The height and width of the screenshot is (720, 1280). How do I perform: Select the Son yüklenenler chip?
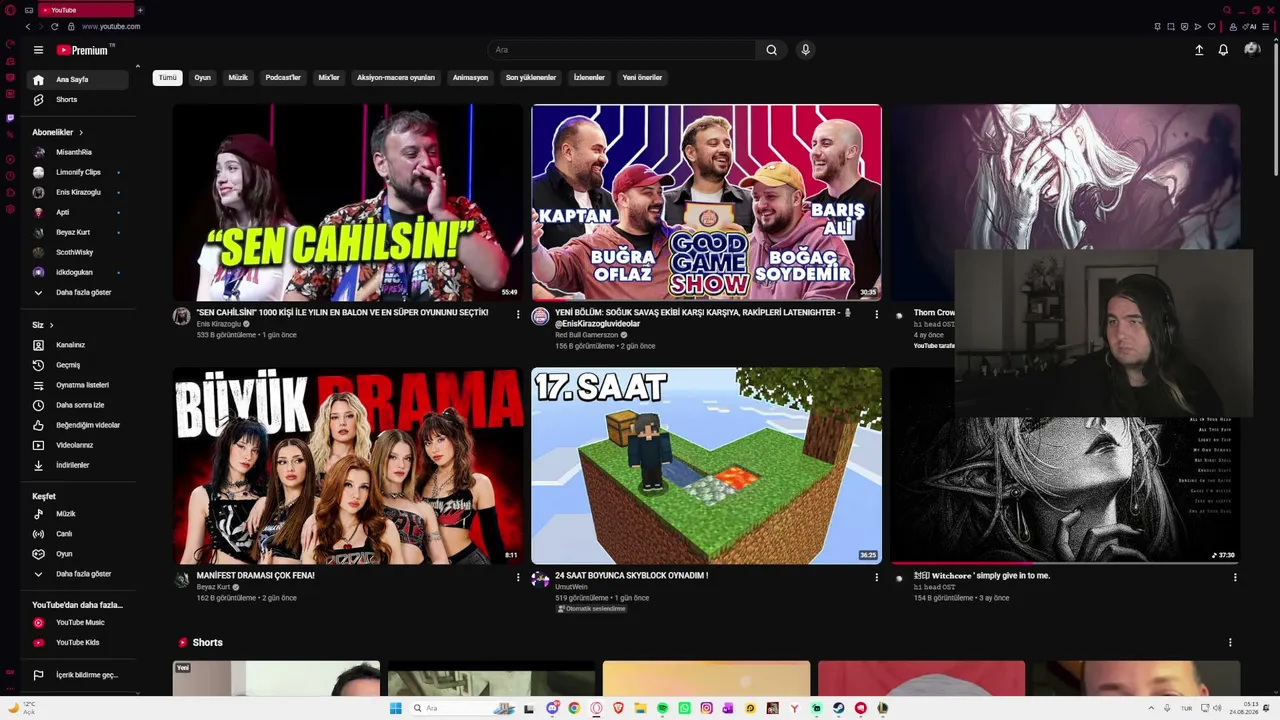pos(531,78)
